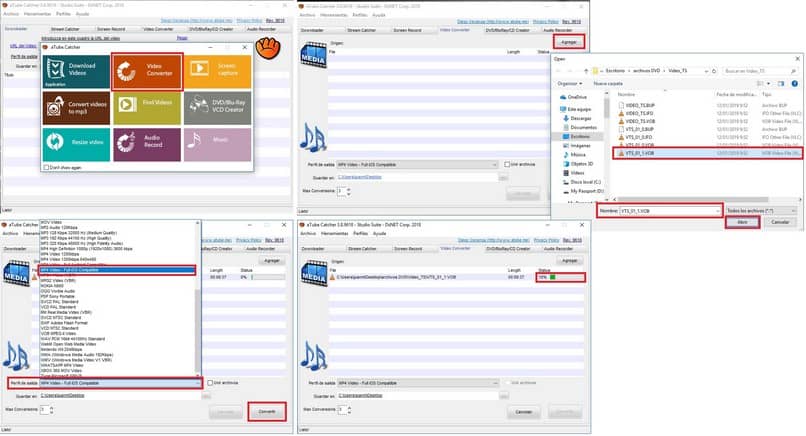Select Disco local (C:) in Open dialog
Screen dimensions: 806x436
[582, 182]
